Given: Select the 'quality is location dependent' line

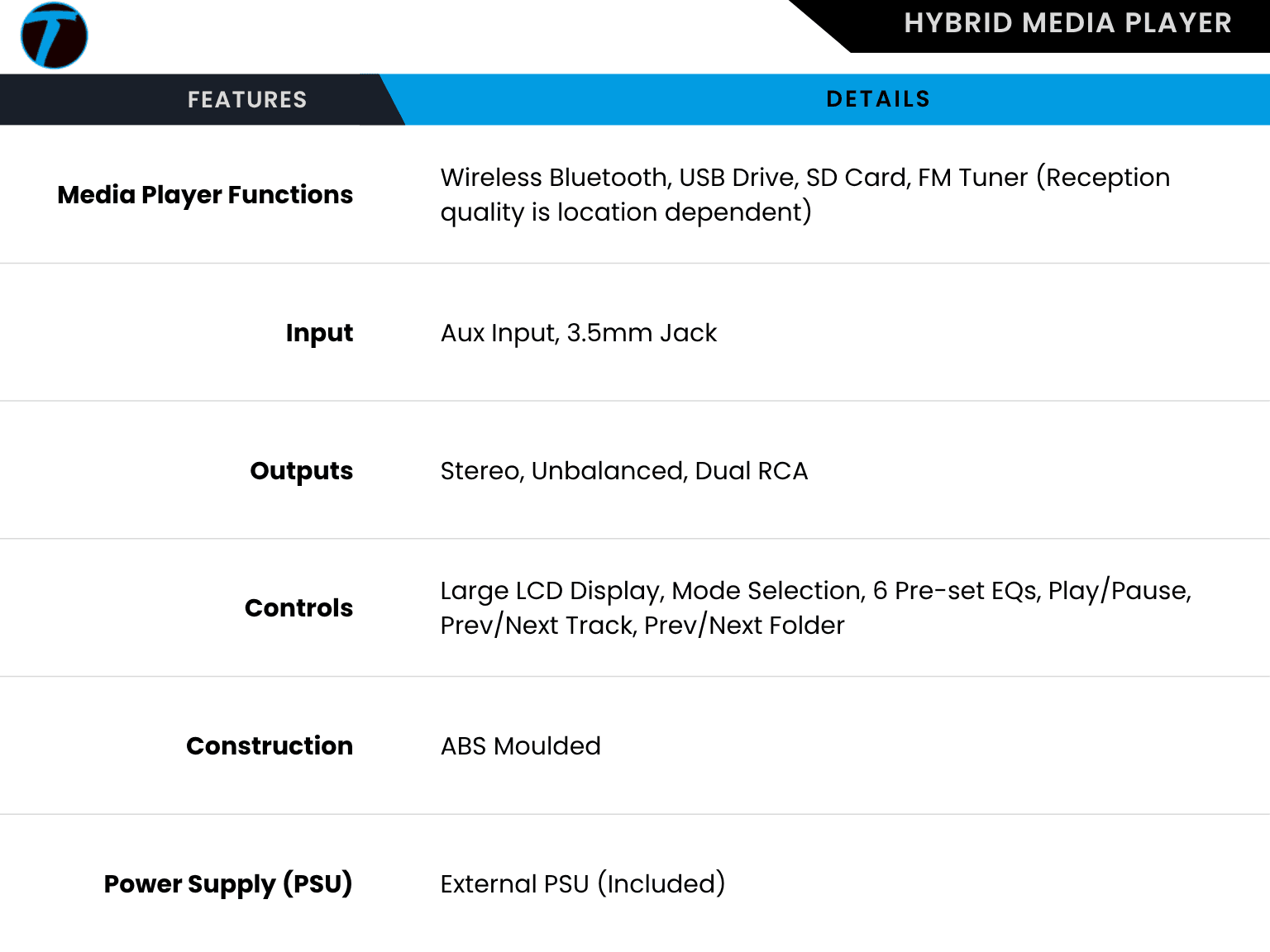Looking at the screenshot, I should (625, 212).
